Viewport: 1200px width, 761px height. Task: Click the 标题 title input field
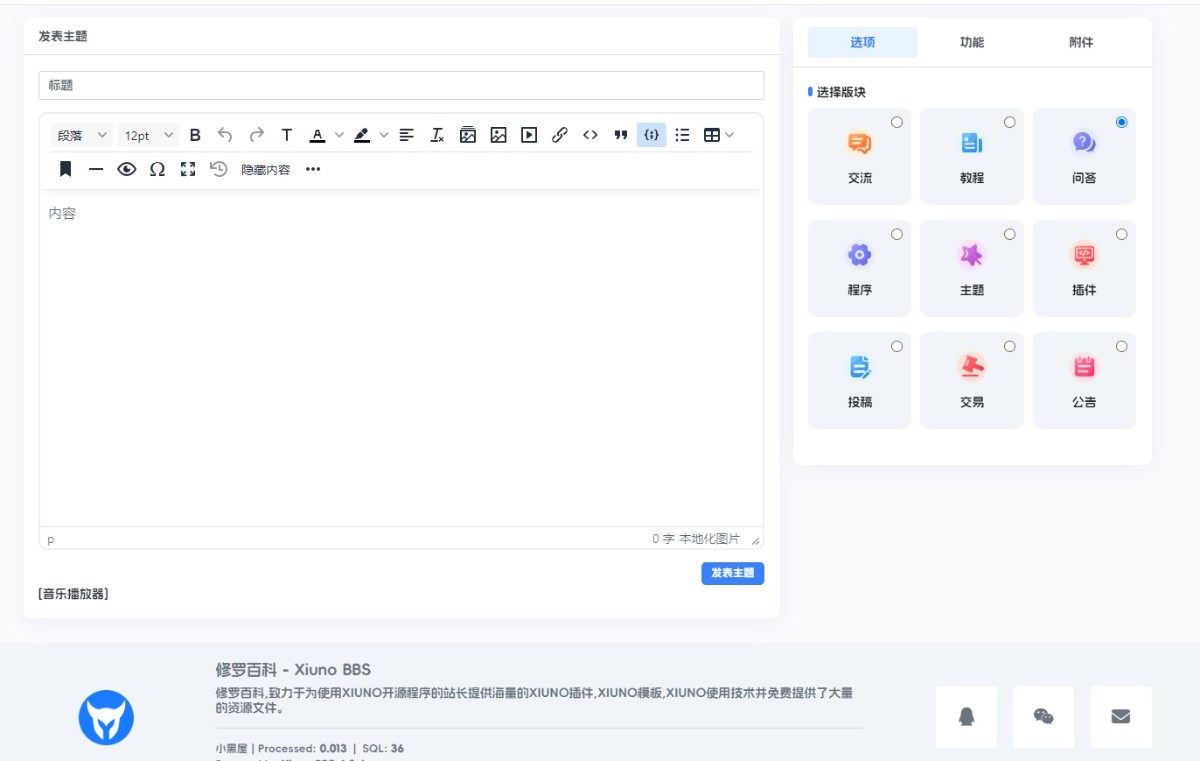click(x=401, y=85)
